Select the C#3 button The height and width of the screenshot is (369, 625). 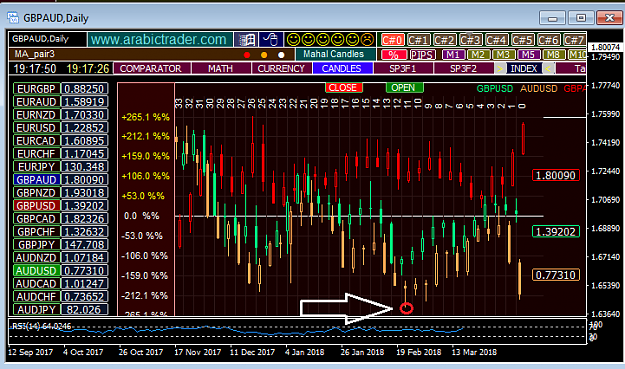[470, 40]
